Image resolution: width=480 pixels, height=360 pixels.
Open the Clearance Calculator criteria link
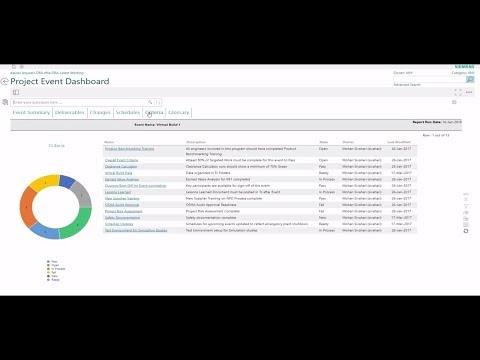coord(121,167)
